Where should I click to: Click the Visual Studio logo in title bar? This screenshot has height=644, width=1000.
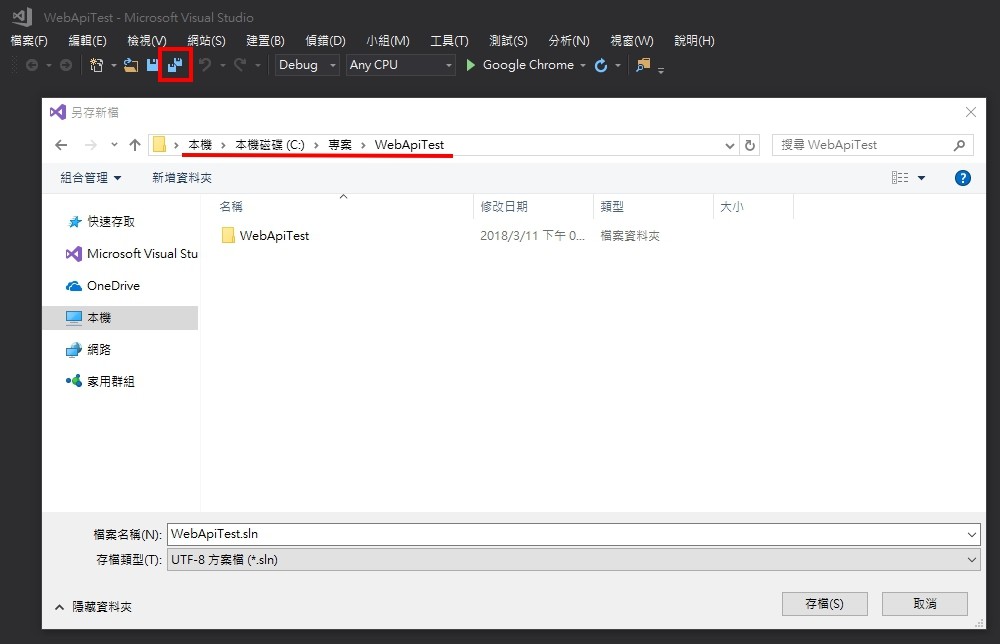[22, 17]
